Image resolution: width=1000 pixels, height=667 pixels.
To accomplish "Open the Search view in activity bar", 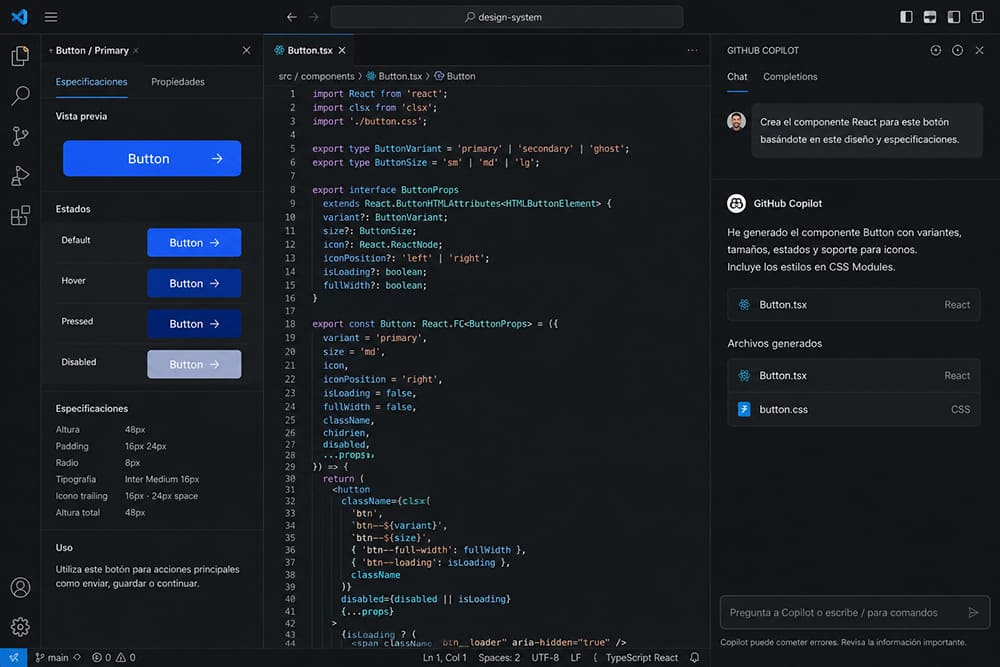I will click(20, 96).
